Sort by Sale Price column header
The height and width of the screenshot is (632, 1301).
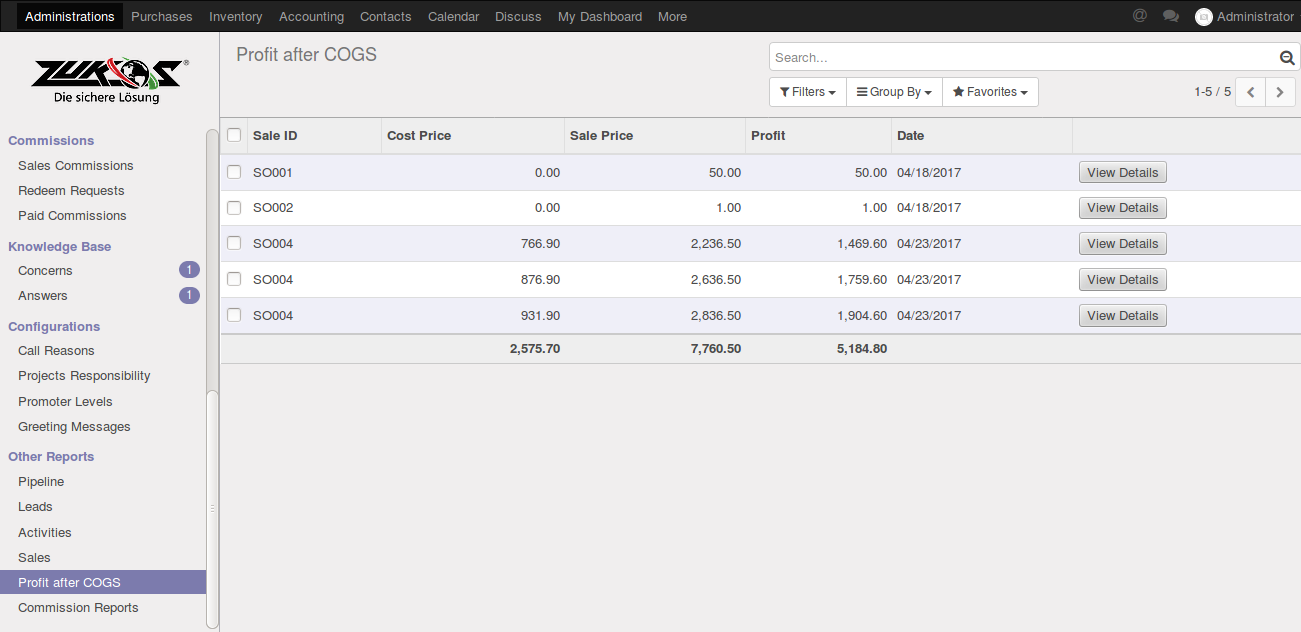click(x=655, y=135)
